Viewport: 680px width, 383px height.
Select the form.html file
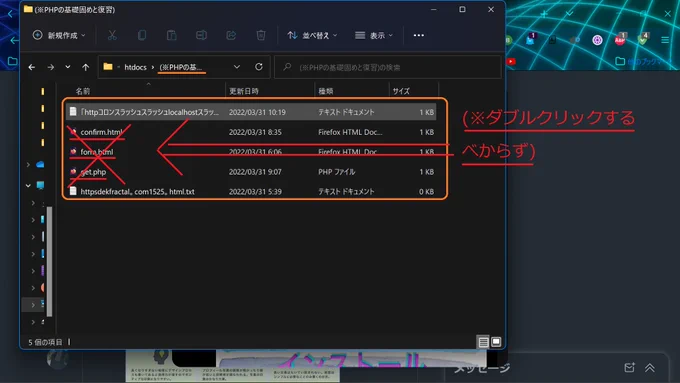click(251, 152)
